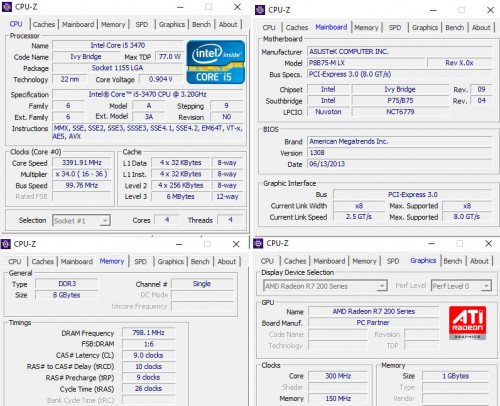Click the Socket 1155 LGA package field
Viewport: 500px width, 406px height.
118,68
